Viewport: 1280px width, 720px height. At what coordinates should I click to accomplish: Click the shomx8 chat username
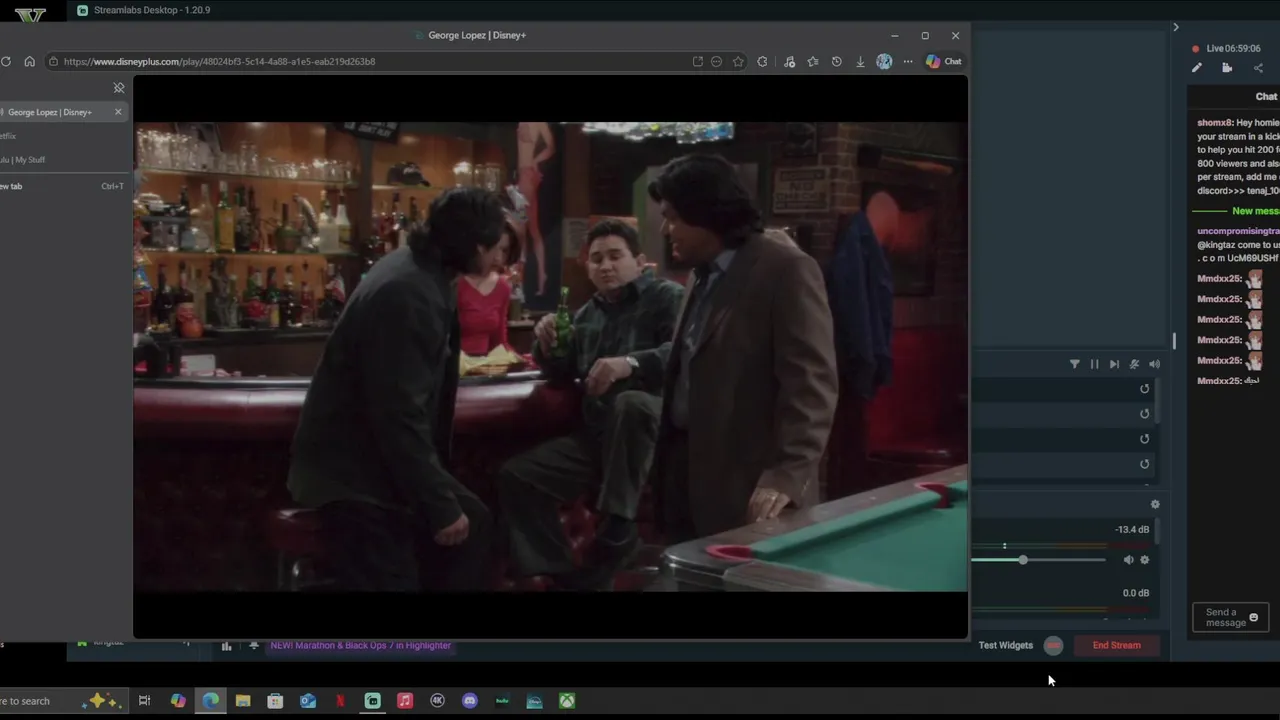1214,122
